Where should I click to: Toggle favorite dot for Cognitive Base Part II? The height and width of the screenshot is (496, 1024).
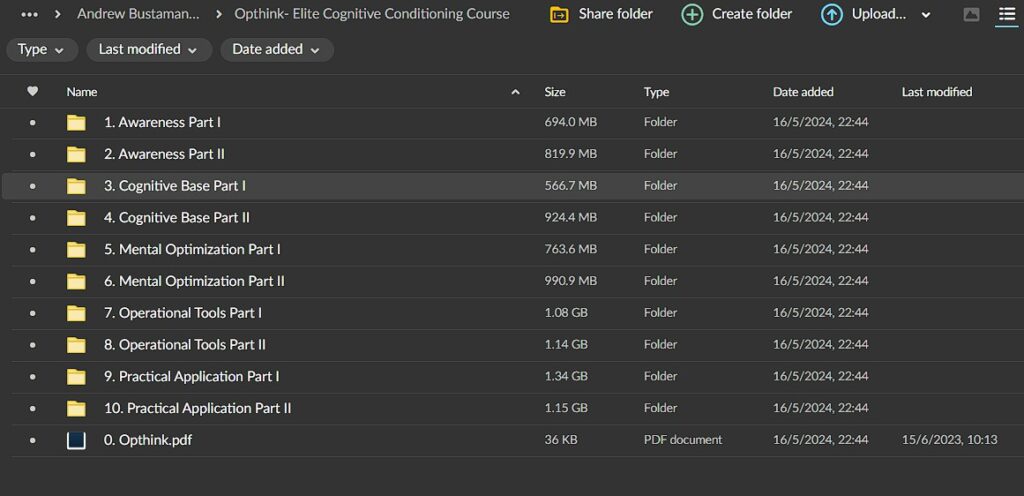point(32,218)
